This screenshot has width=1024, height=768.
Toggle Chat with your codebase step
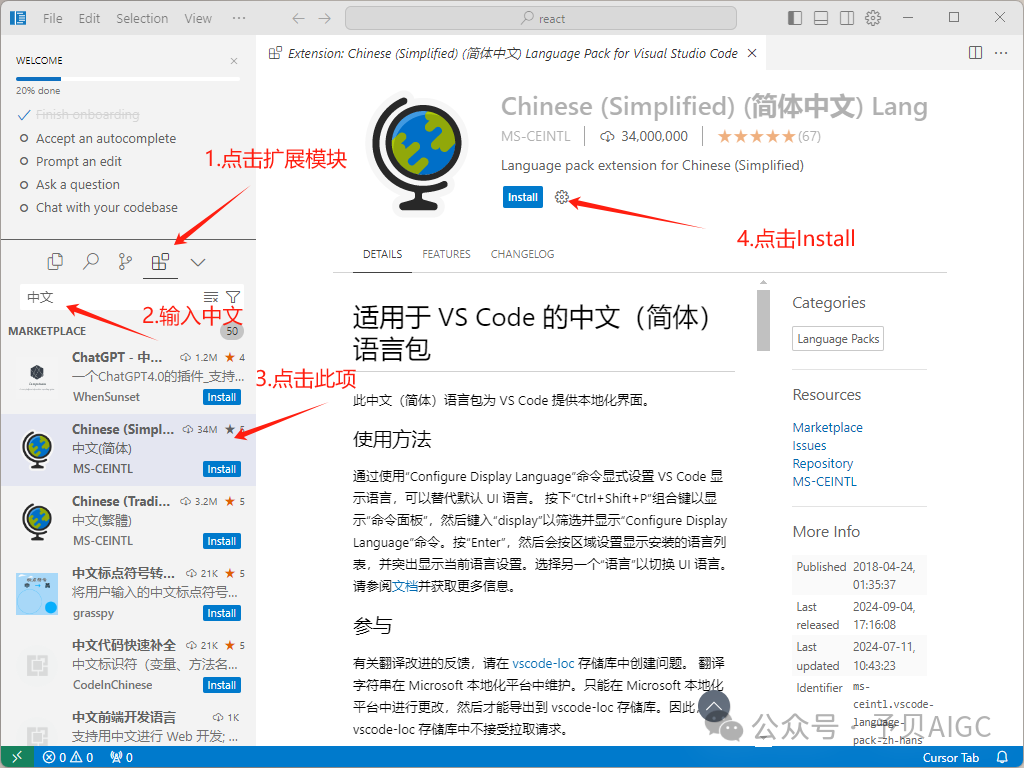tap(99, 208)
